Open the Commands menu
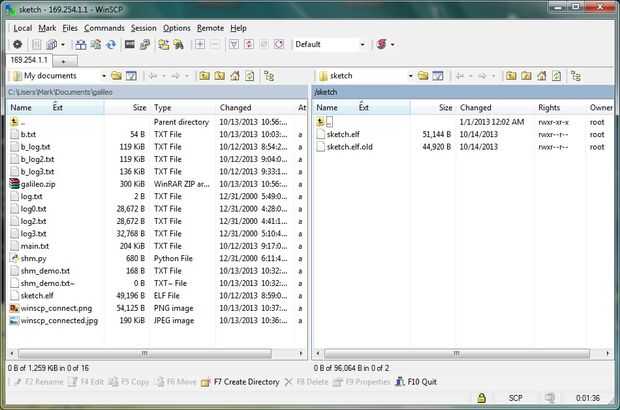This screenshot has height=410, width=620. click(104, 28)
